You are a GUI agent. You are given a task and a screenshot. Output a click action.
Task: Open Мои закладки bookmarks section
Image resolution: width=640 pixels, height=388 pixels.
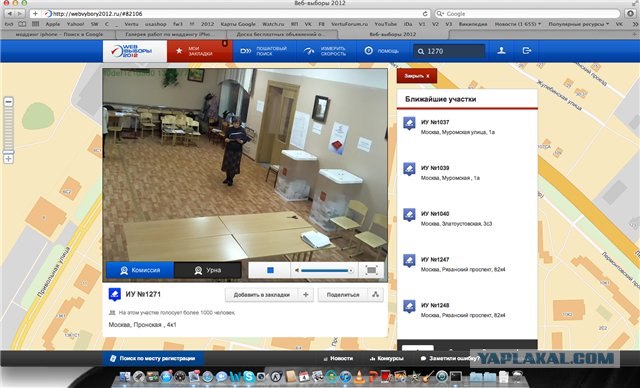pyautogui.click(x=200, y=51)
